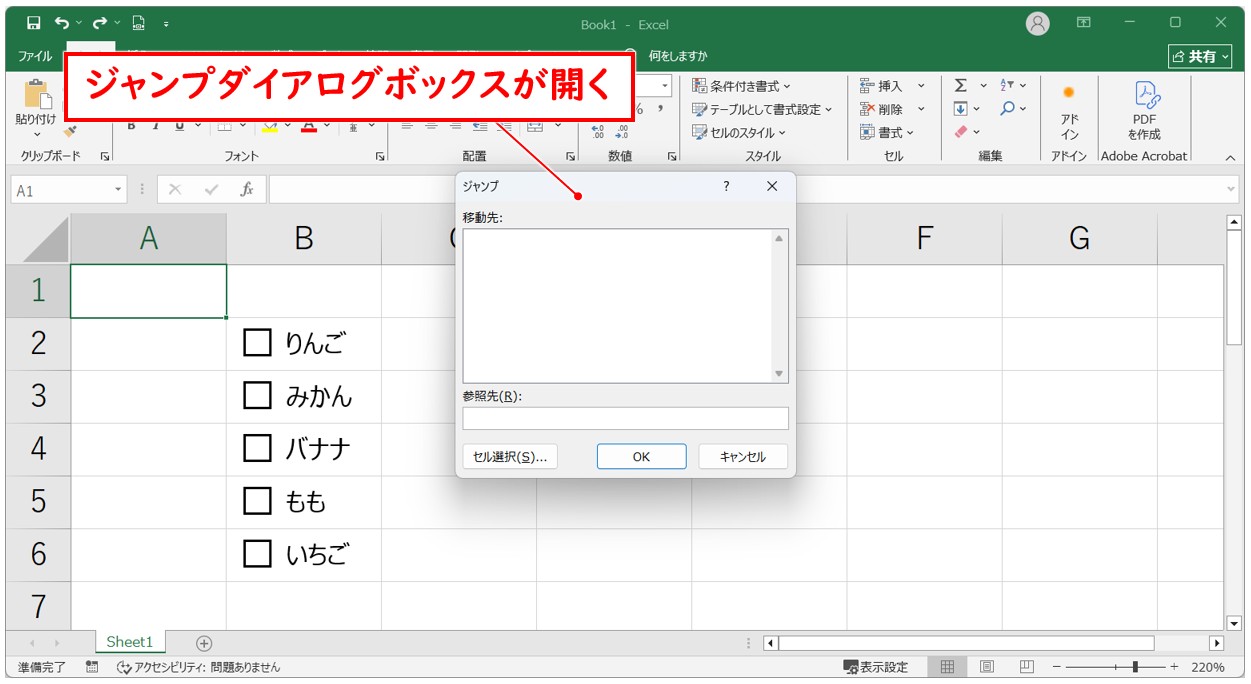Check the みかん checkbox

pyautogui.click(x=258, y=396)
